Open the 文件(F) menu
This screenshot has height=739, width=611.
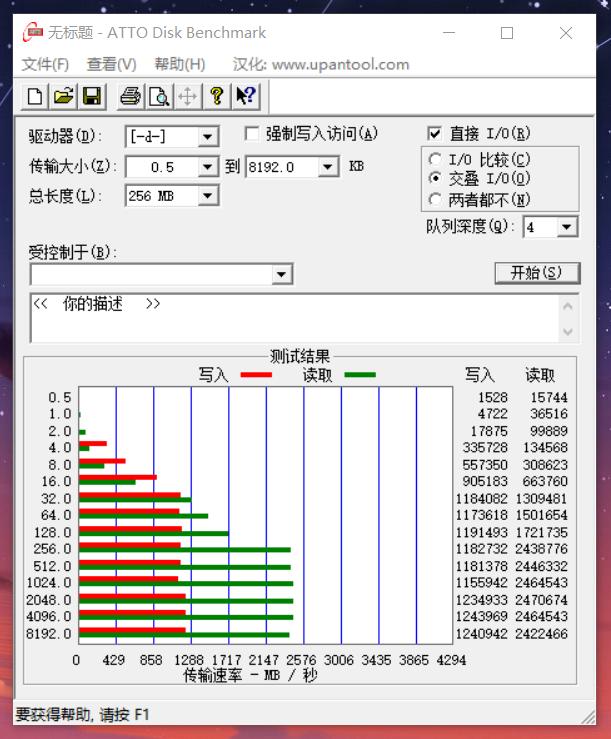[45, 64]
